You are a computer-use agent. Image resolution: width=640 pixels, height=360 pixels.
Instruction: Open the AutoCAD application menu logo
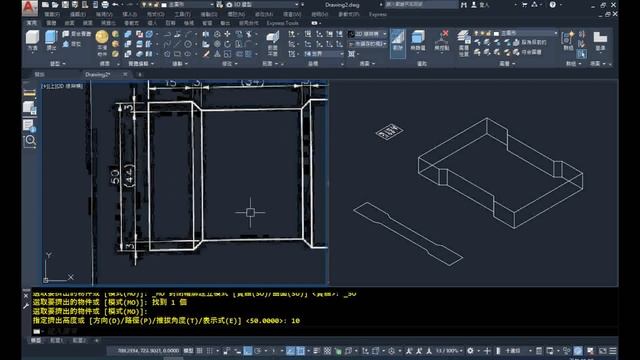[x=30, y=7]
